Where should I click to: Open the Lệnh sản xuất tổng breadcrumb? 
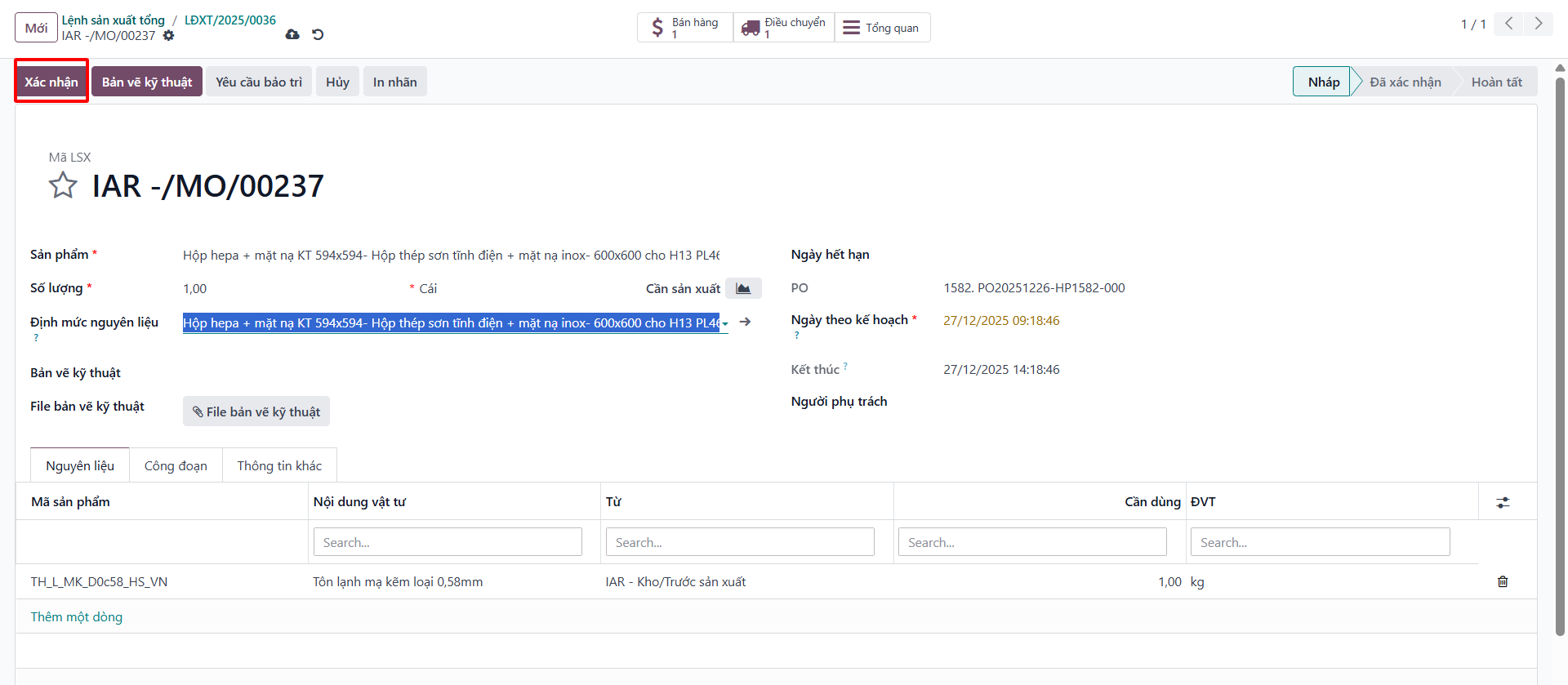click(114, 20)
